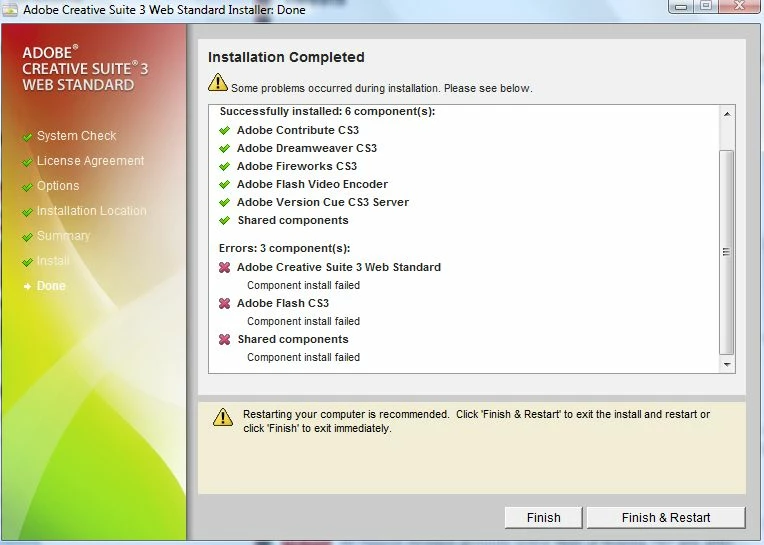Viewport: 764px width, 545px height.
Task: Click the Options step checkmark
Action: tap(27, 187)
